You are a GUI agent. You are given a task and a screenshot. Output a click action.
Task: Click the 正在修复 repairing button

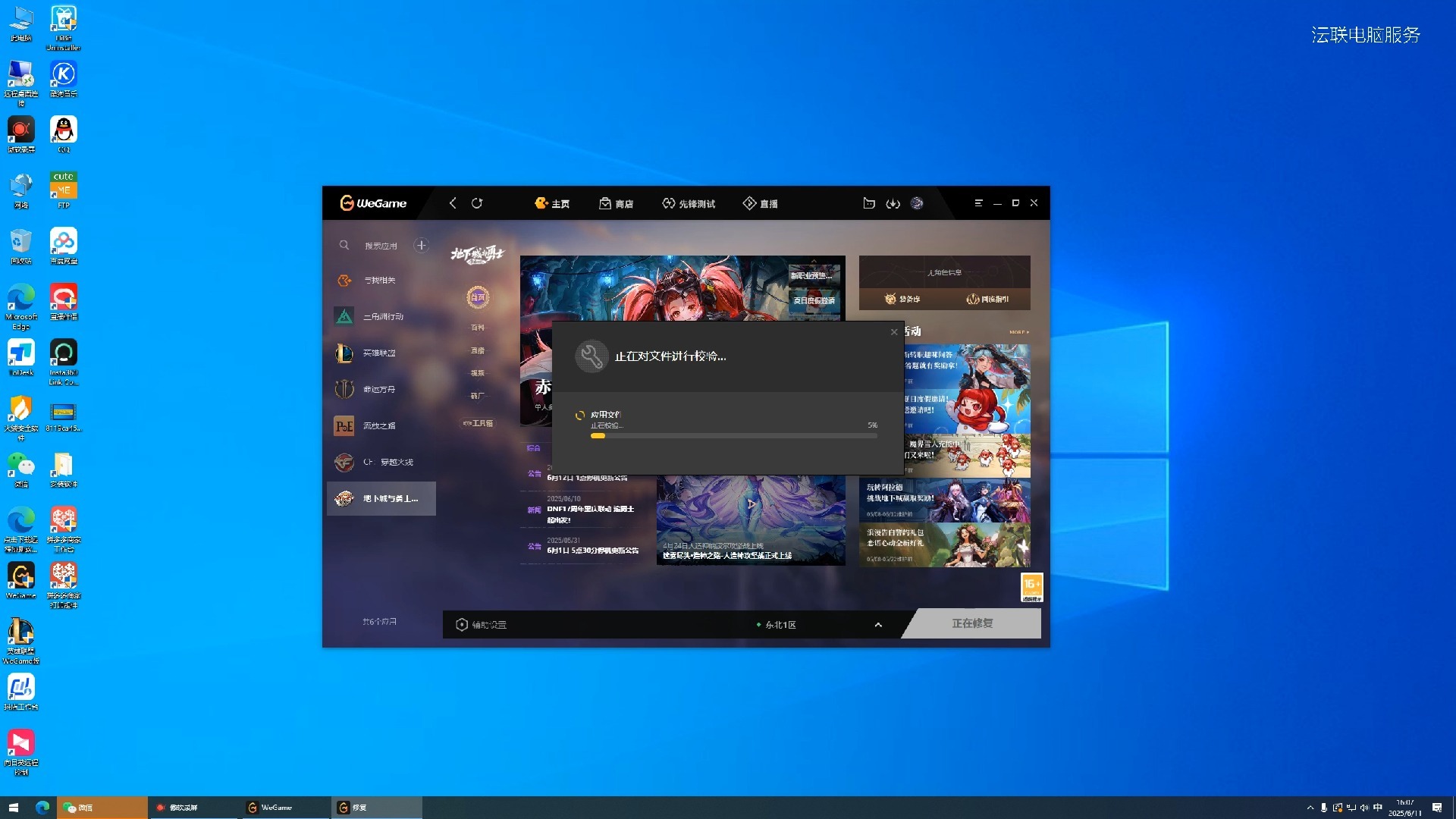[x=972, y=623]
